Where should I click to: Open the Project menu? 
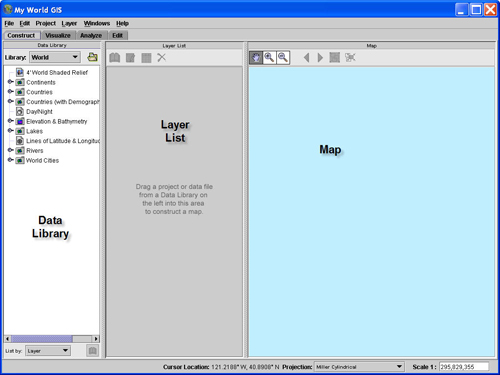[x=46, y=23]
